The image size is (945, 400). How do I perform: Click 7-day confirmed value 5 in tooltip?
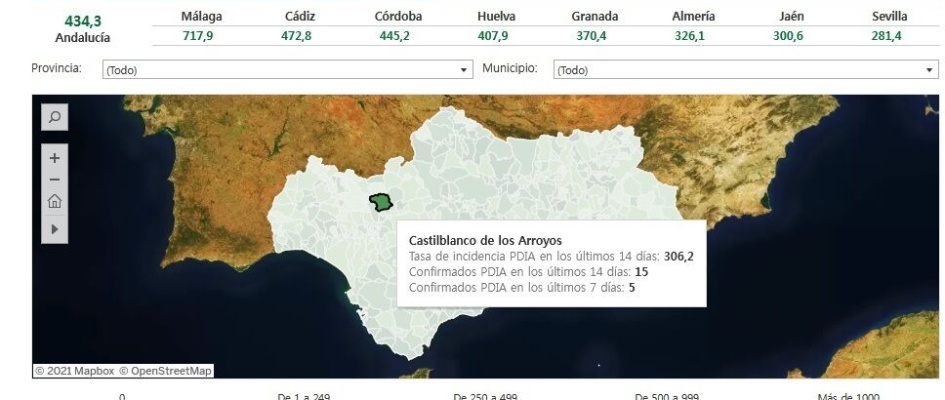tap(632, 288)
